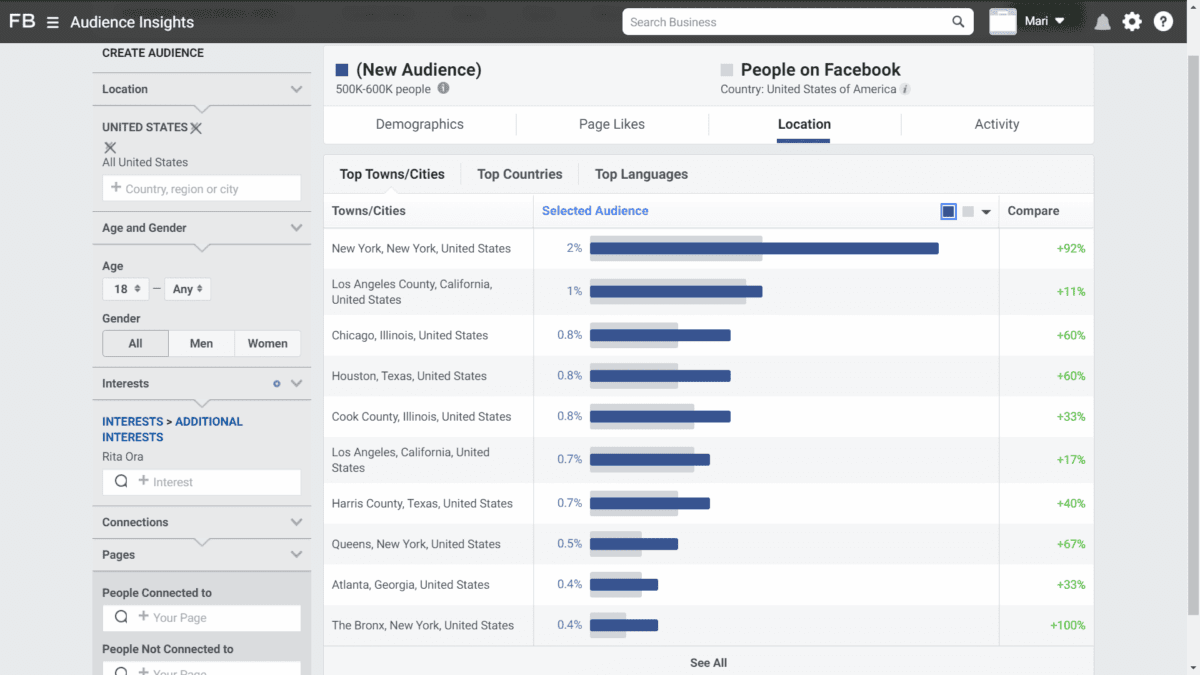Viewport: 1200px width, 675px height.
Task: Click the FB logo
Action: click(x=22, y=21)
